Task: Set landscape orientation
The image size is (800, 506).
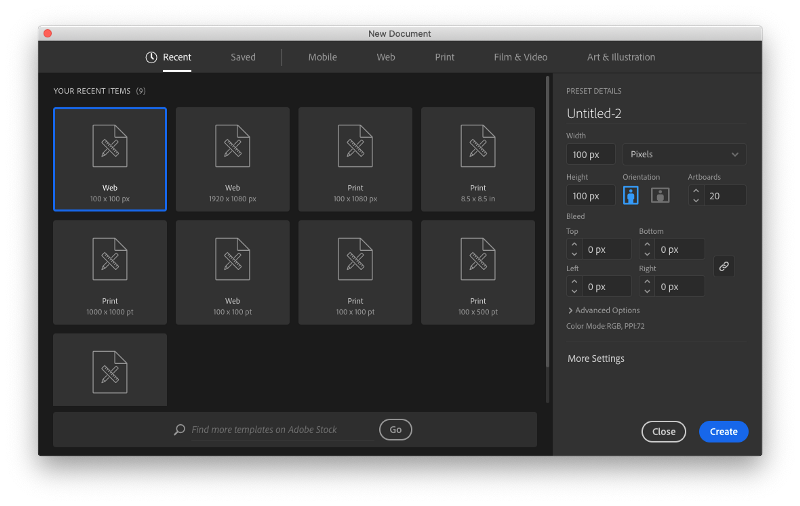Action: (660, 195)
